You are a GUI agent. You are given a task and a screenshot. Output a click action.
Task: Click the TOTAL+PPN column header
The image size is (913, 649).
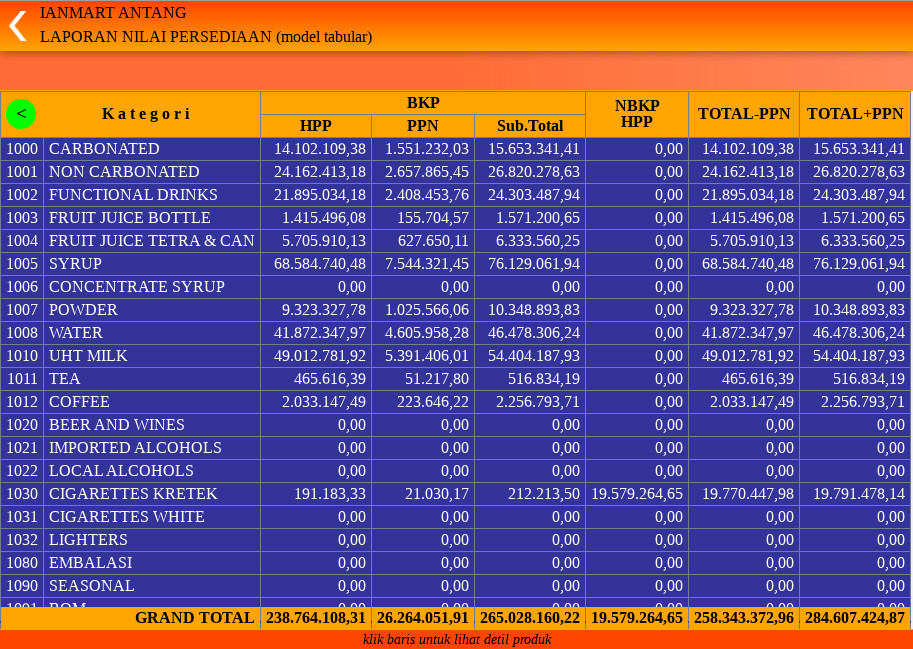pyautogui.click(x=855, y=114)
